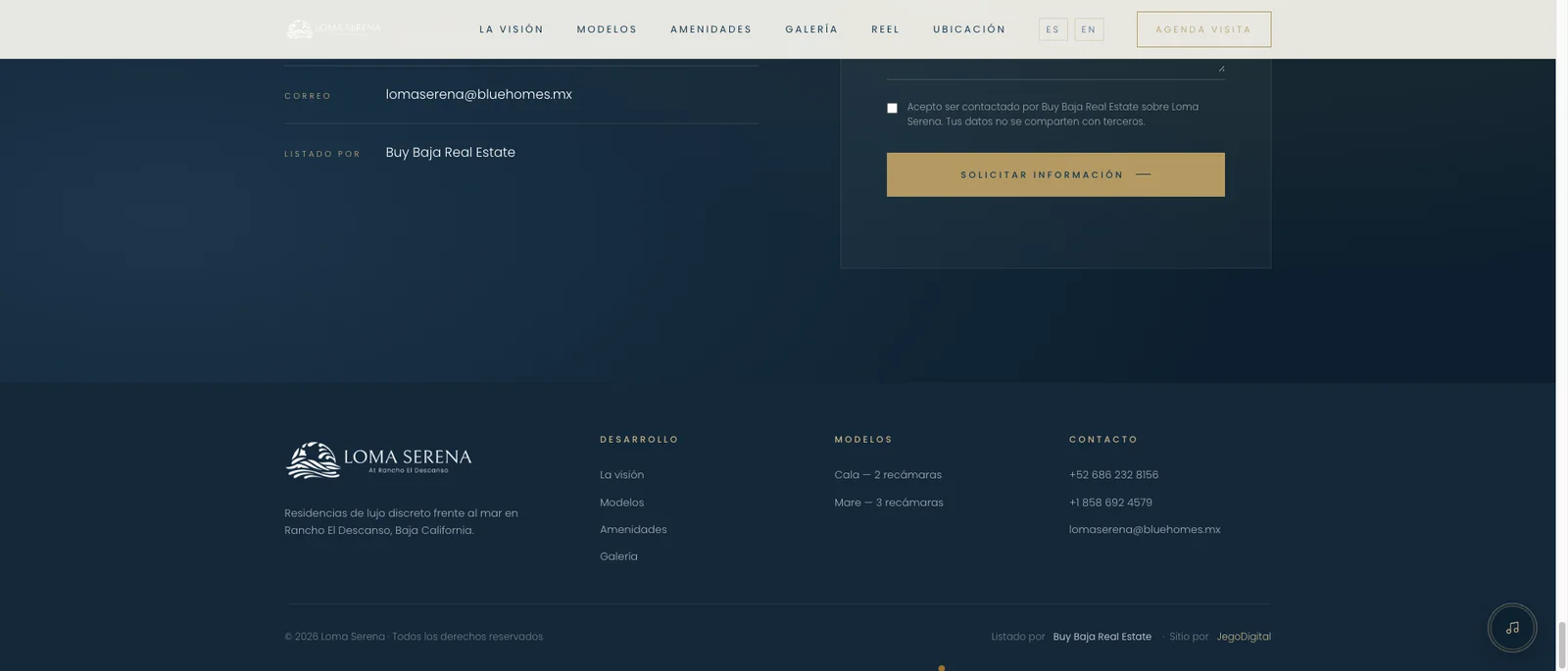This screenshot has width=1568, height=671.
Task: Check the contact consent checkbox
Action: (892, 109)
